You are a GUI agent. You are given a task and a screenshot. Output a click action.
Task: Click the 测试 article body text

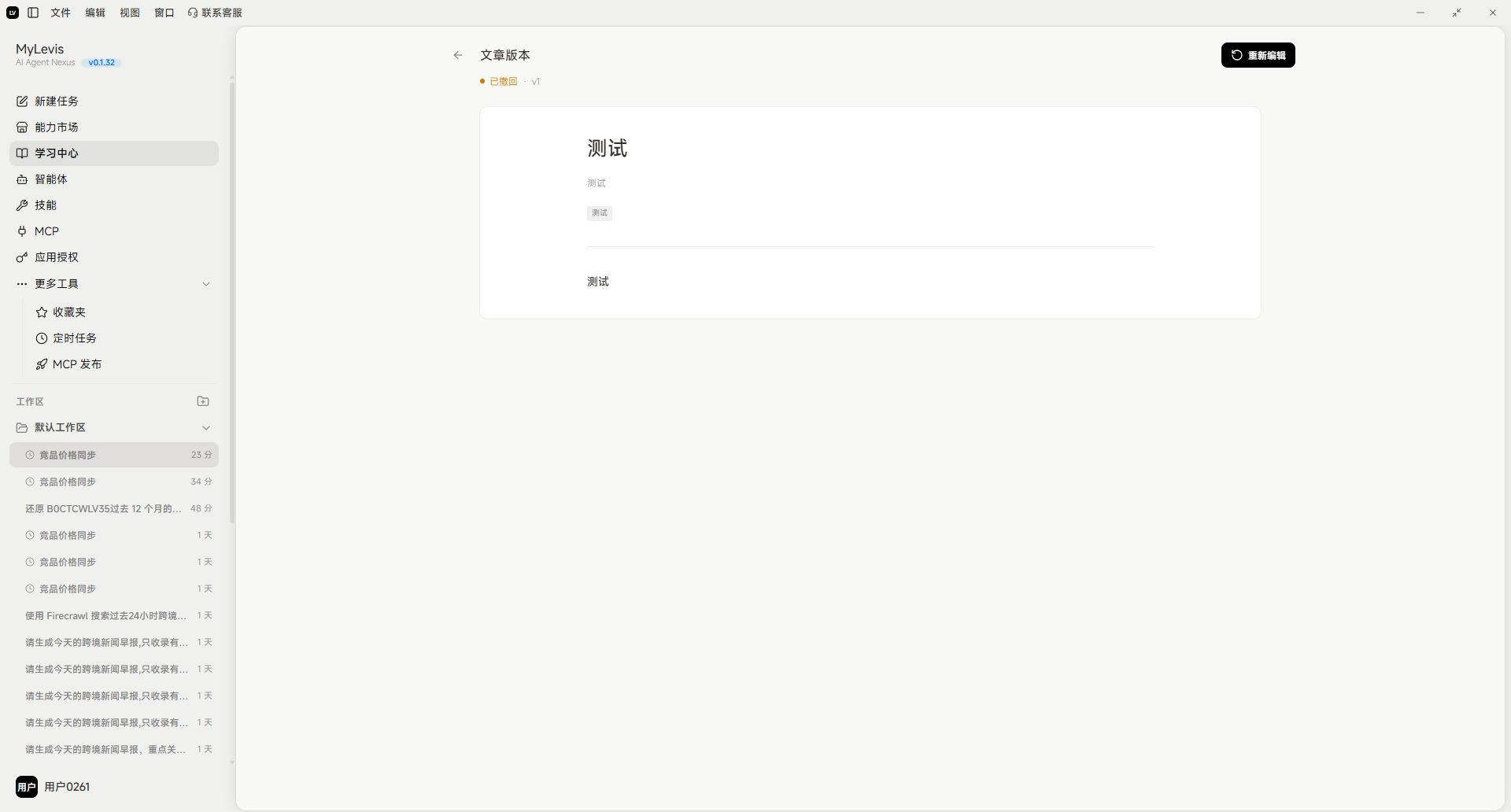tap(598, 282)
